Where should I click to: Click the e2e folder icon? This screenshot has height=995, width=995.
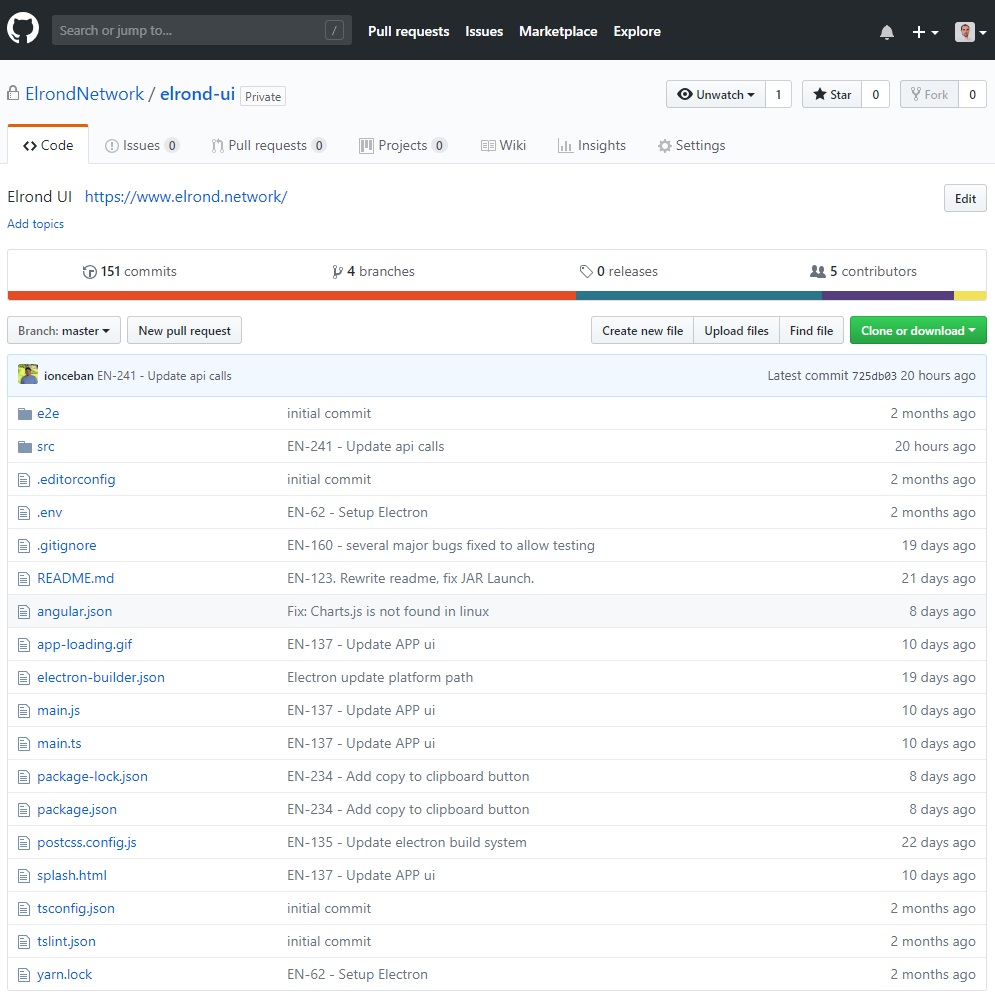(x=25, y=414)
